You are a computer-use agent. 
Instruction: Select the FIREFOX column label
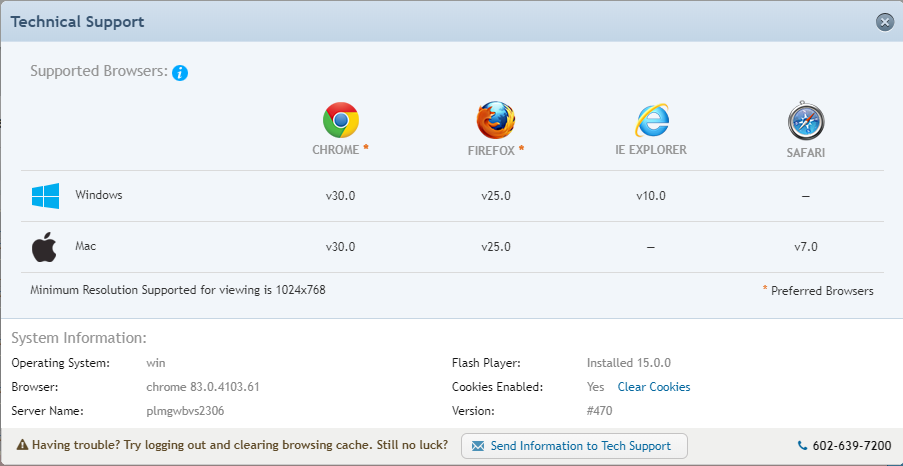click(492, 150)
